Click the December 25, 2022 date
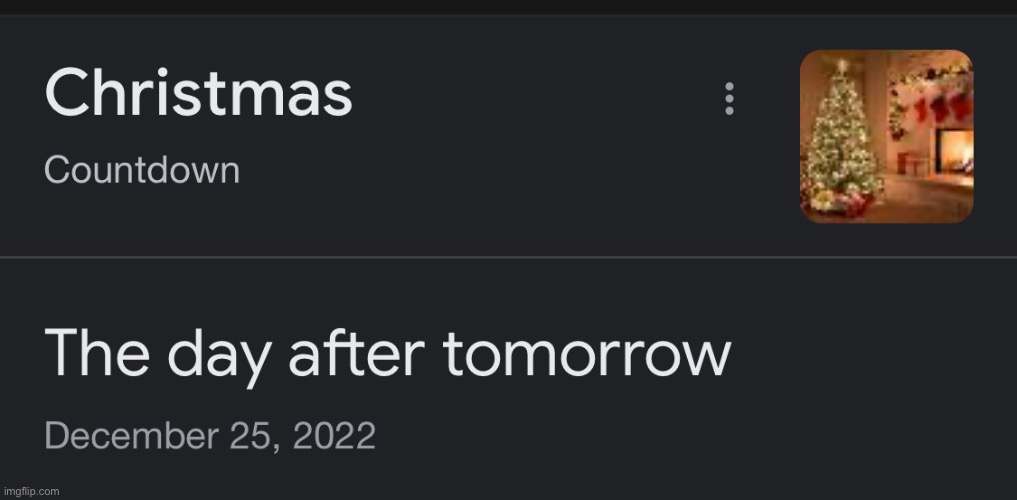Screen dimensions: 1017x500 tap(210, 436)
